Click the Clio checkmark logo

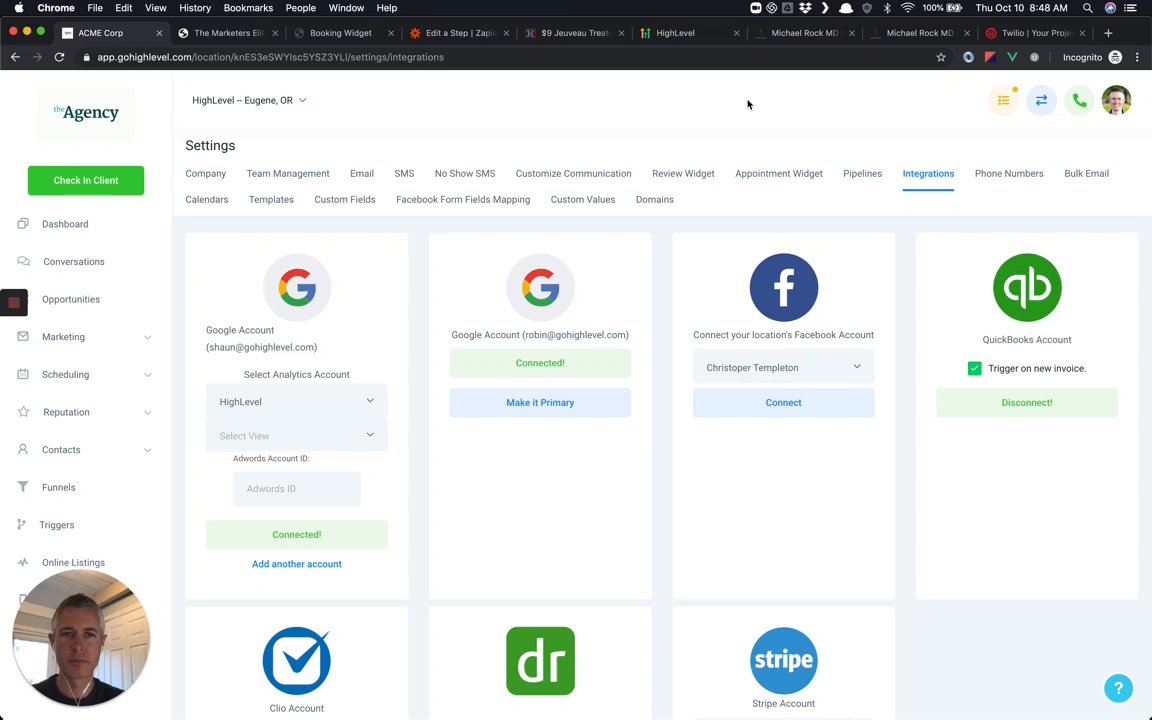296,660
